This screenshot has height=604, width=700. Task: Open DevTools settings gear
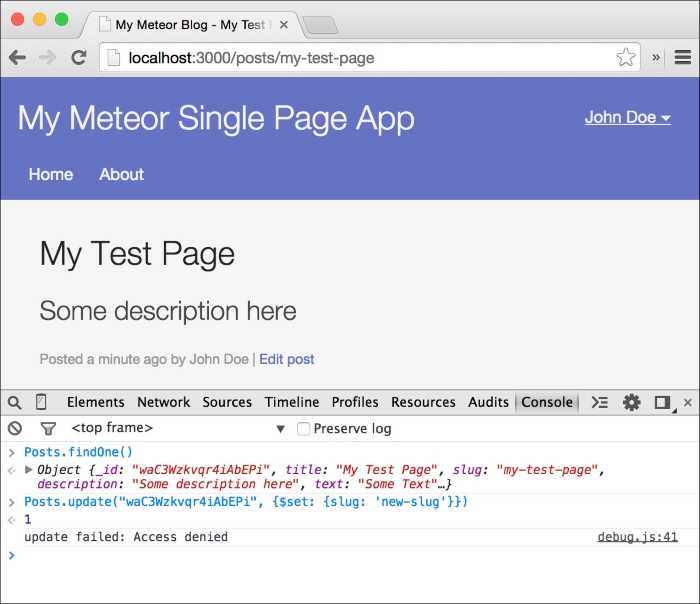coord(631,402)
